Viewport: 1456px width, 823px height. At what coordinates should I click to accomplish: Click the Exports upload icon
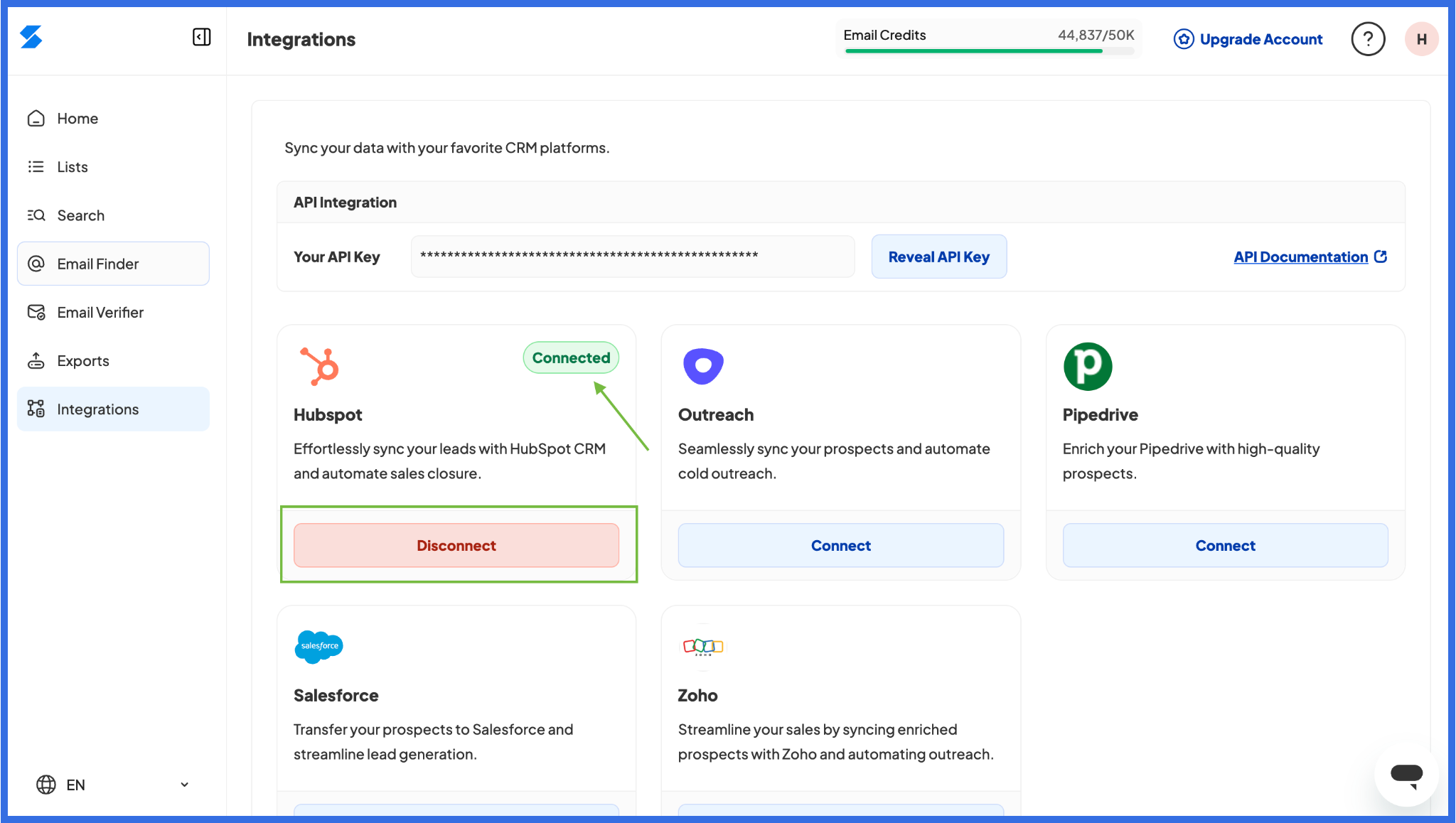point(36,360)
